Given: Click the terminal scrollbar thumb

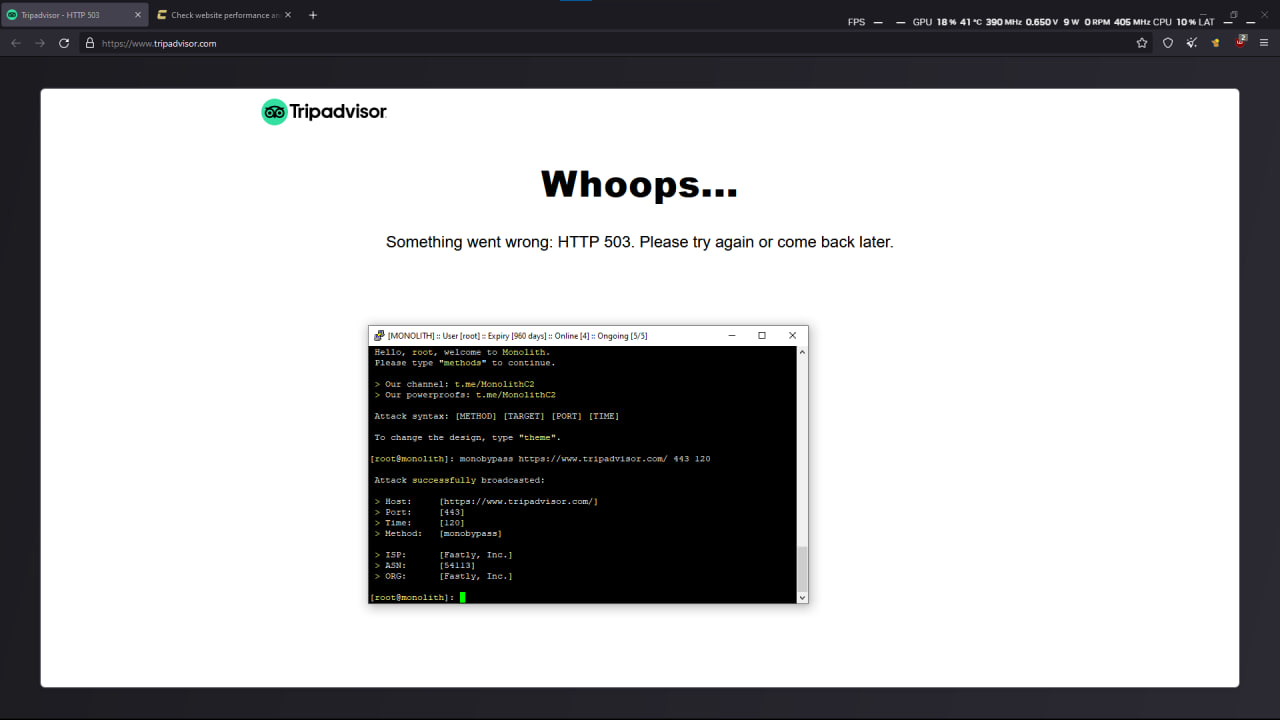Looking at the screenshot, I should pos(801,569).
